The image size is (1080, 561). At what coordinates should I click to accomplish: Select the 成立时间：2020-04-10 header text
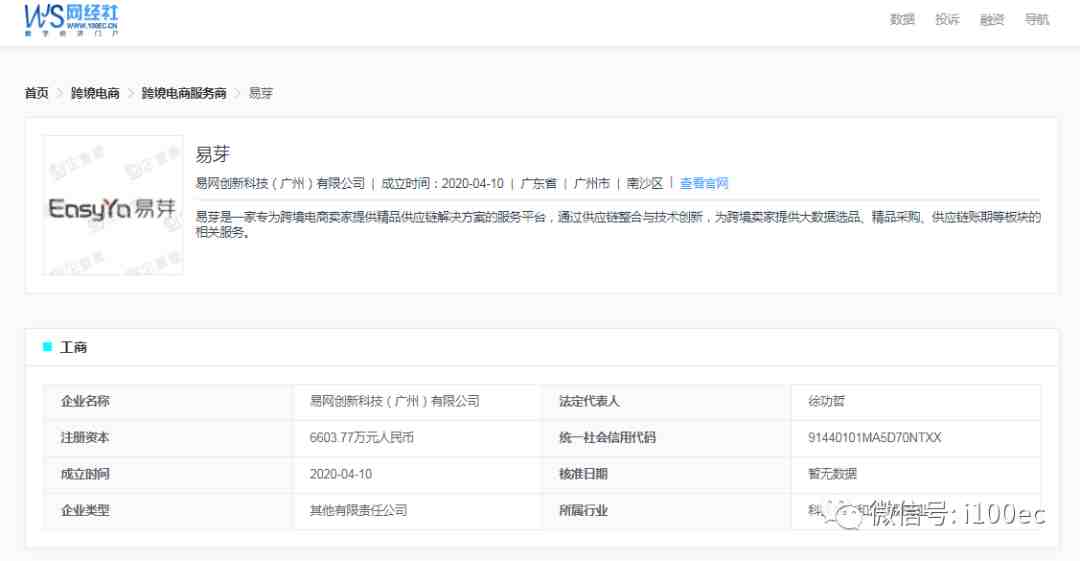442,183
